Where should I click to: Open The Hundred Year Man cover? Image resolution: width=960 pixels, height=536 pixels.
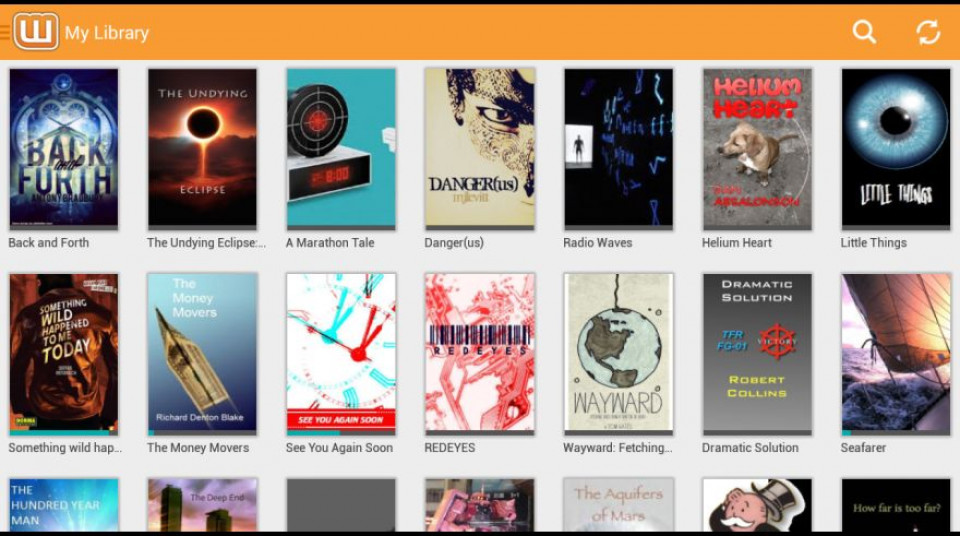(64, 505)
